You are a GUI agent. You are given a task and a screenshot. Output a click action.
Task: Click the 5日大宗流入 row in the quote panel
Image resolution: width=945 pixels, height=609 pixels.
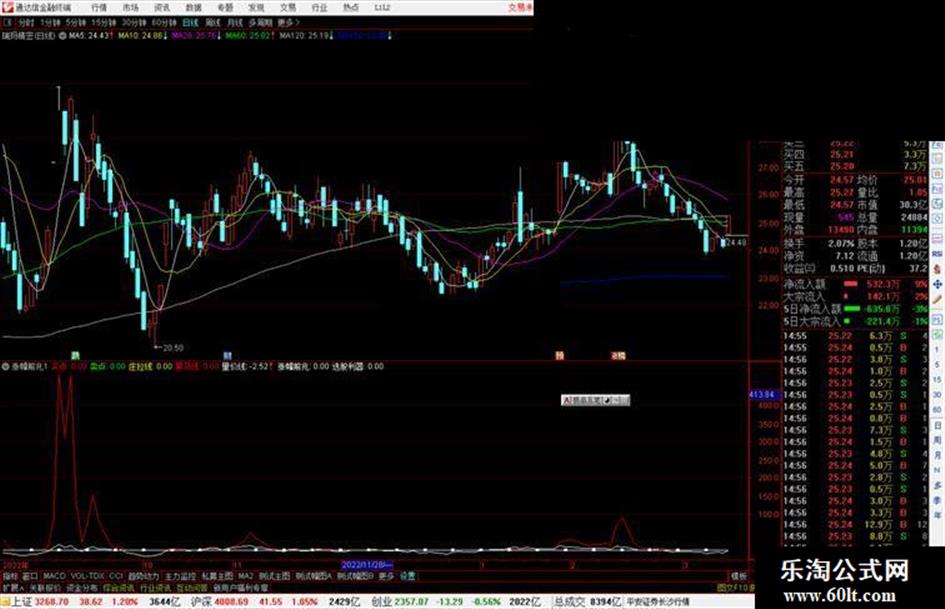coord(855,321)
